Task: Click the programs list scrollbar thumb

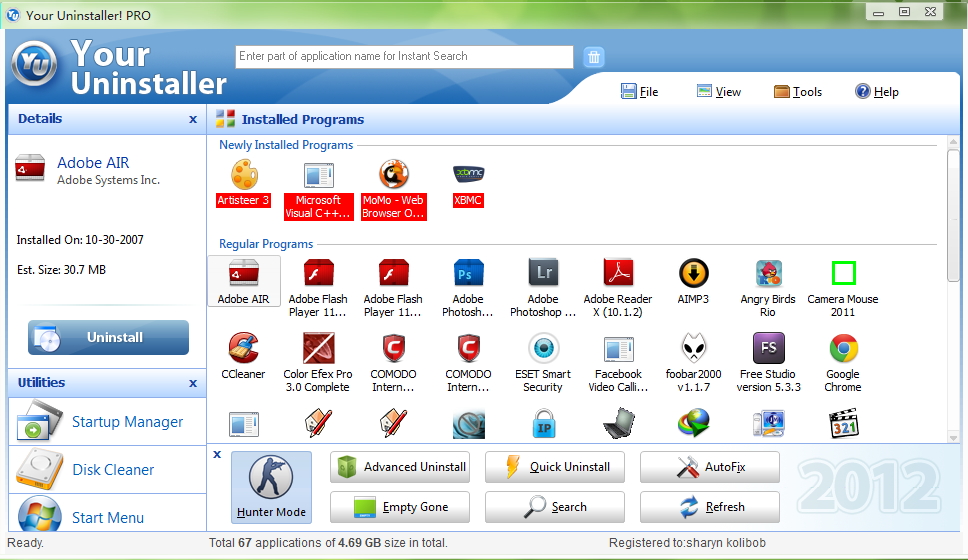Action: (x=953, y=215)
